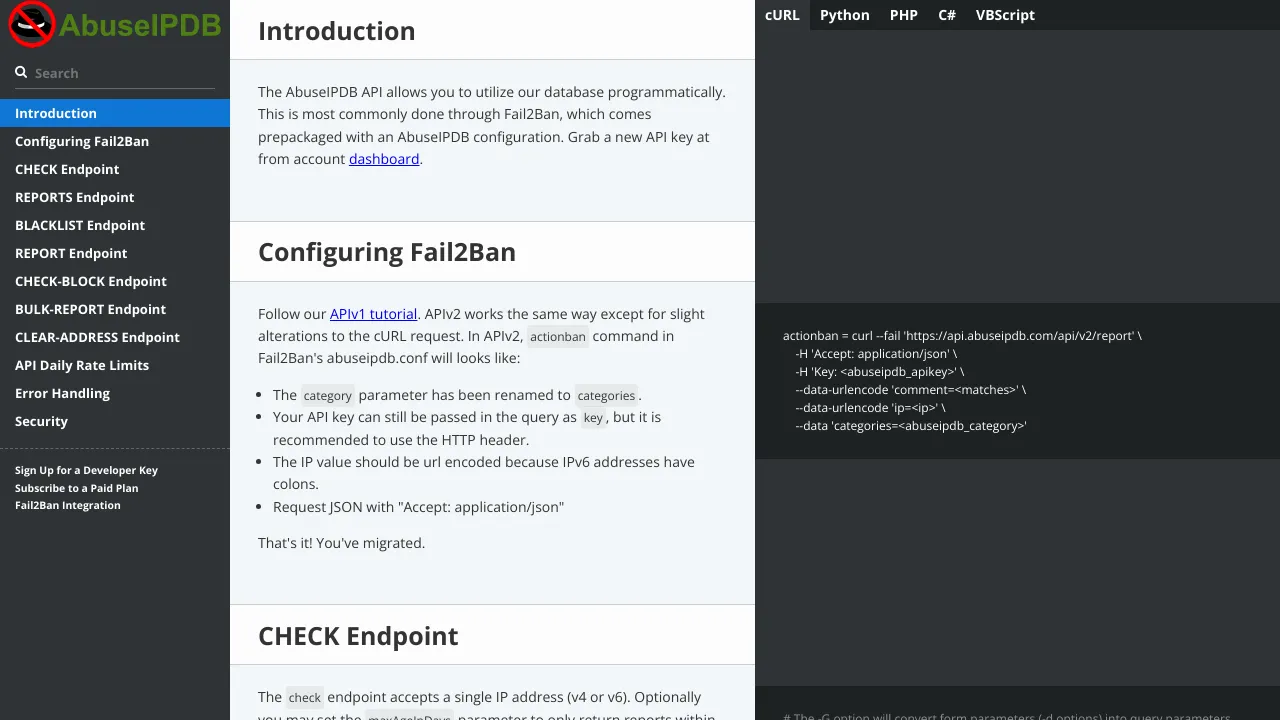1280x720 pixels.
Task: Click the inline 'actionban' code word
Action: coord(558,337)
